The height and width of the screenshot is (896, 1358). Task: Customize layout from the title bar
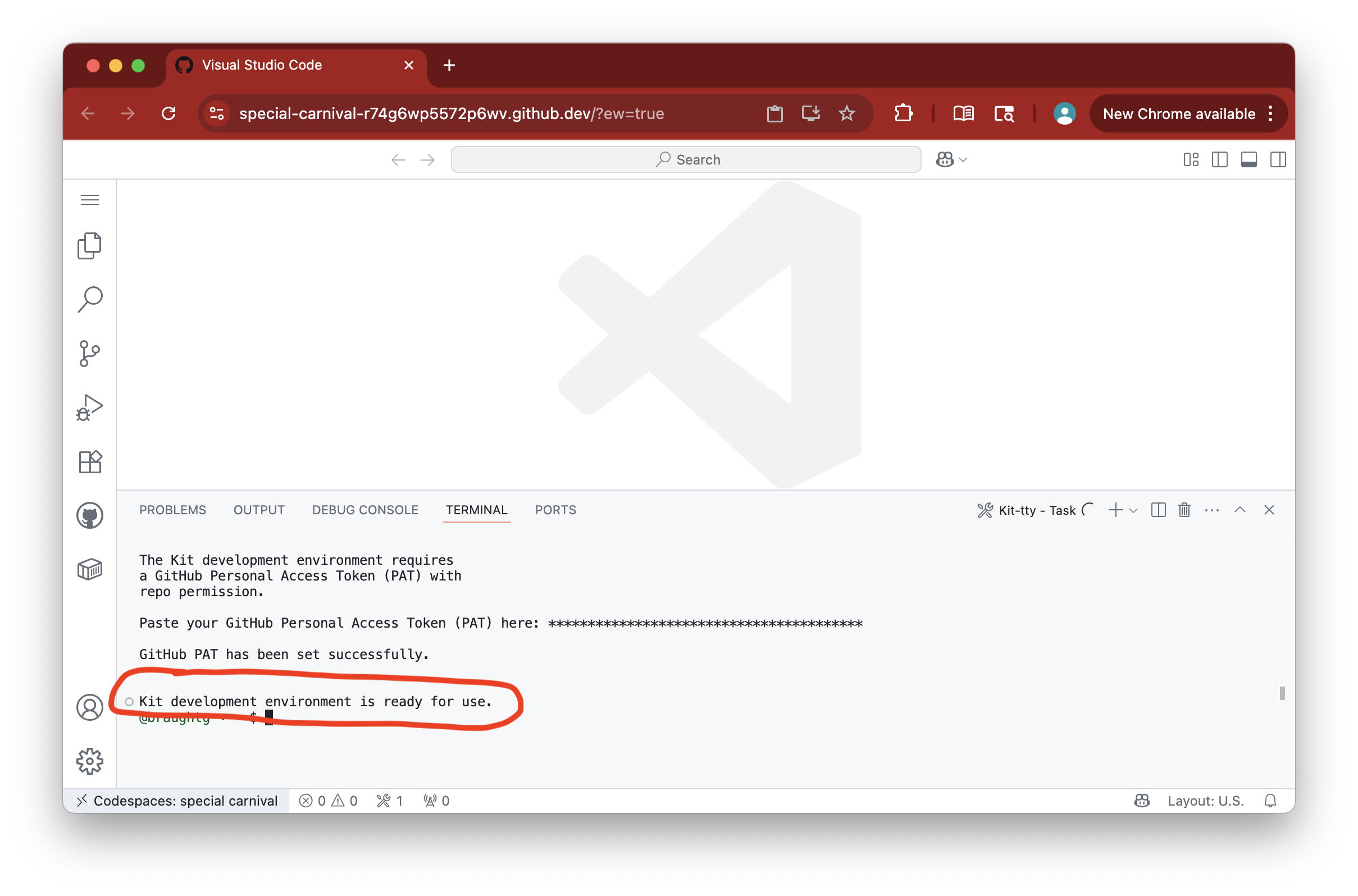click(1191, 160)
